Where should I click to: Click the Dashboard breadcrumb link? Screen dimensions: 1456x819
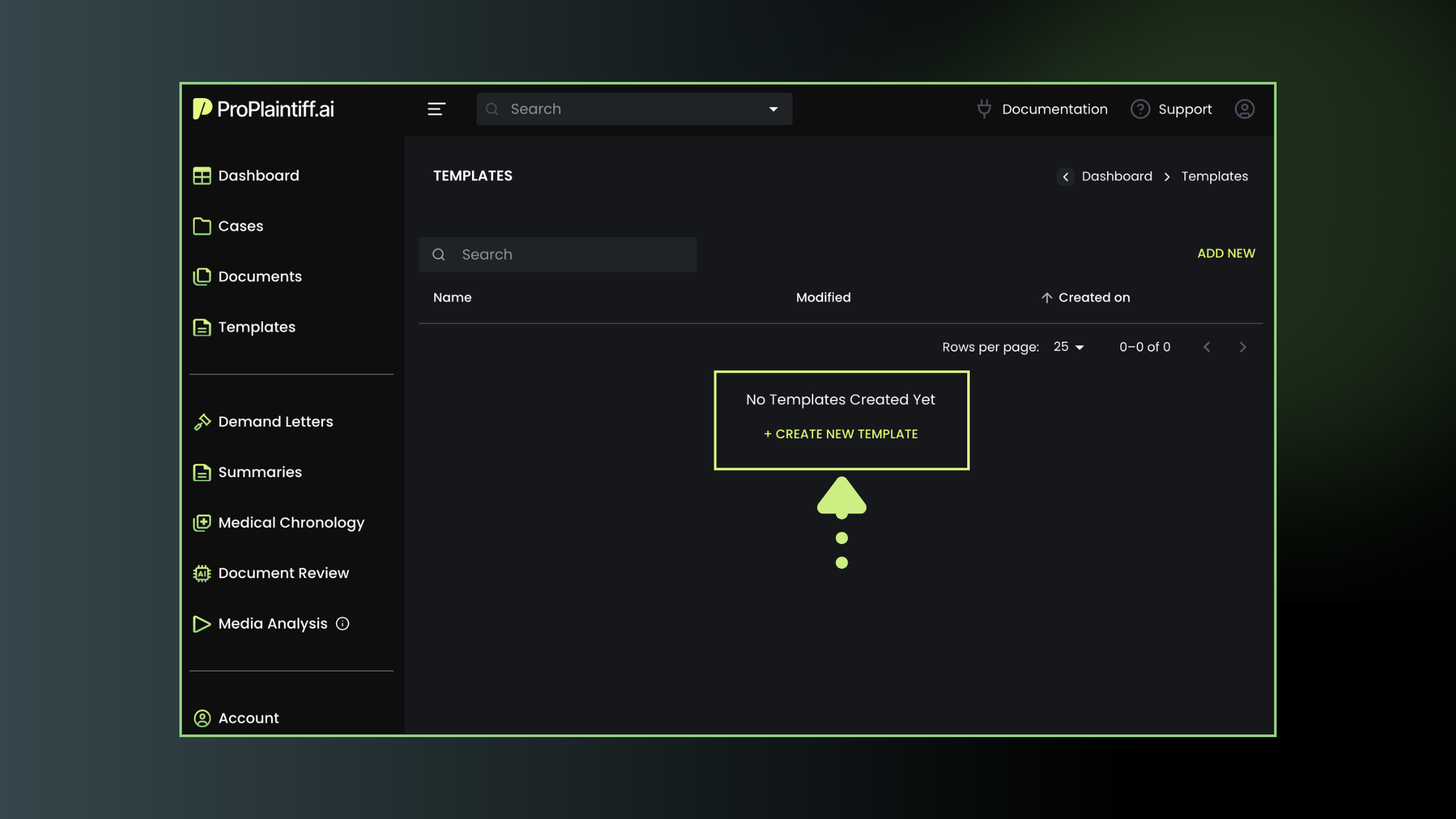click(1117, 177)
